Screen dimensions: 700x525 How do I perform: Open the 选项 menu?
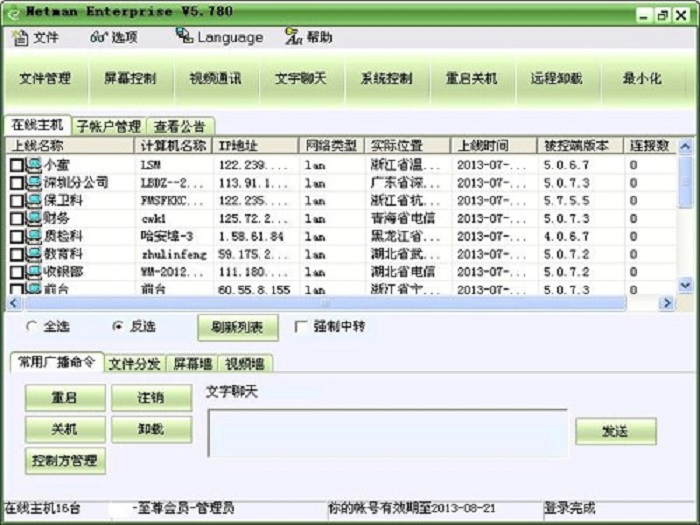click(x=114, y=38)
